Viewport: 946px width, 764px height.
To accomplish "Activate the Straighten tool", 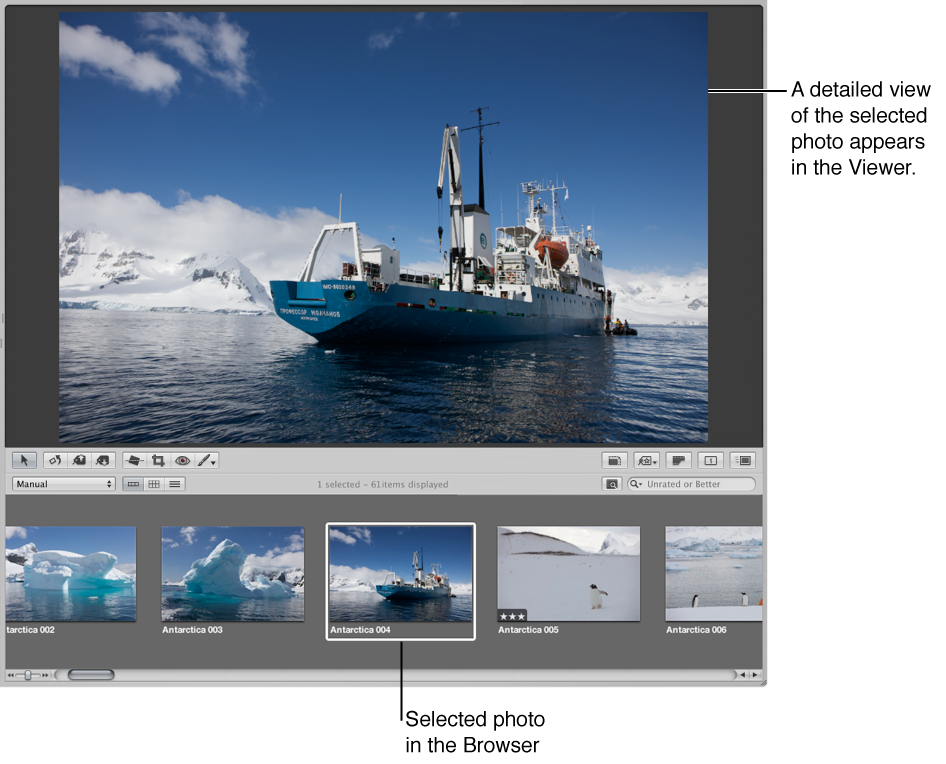I will click(135, 461).
